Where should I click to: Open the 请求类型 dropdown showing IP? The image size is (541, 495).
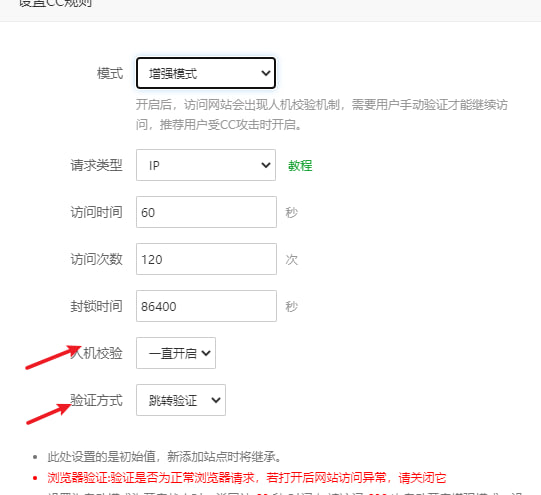(206, 165)
